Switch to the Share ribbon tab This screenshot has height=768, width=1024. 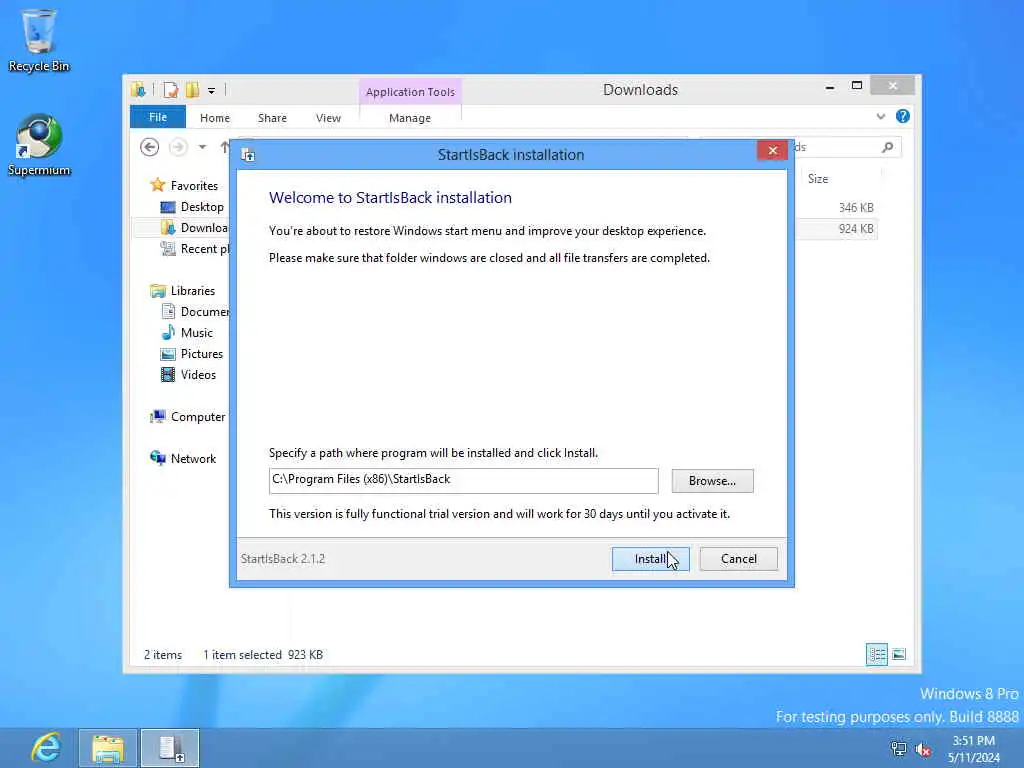272,118
